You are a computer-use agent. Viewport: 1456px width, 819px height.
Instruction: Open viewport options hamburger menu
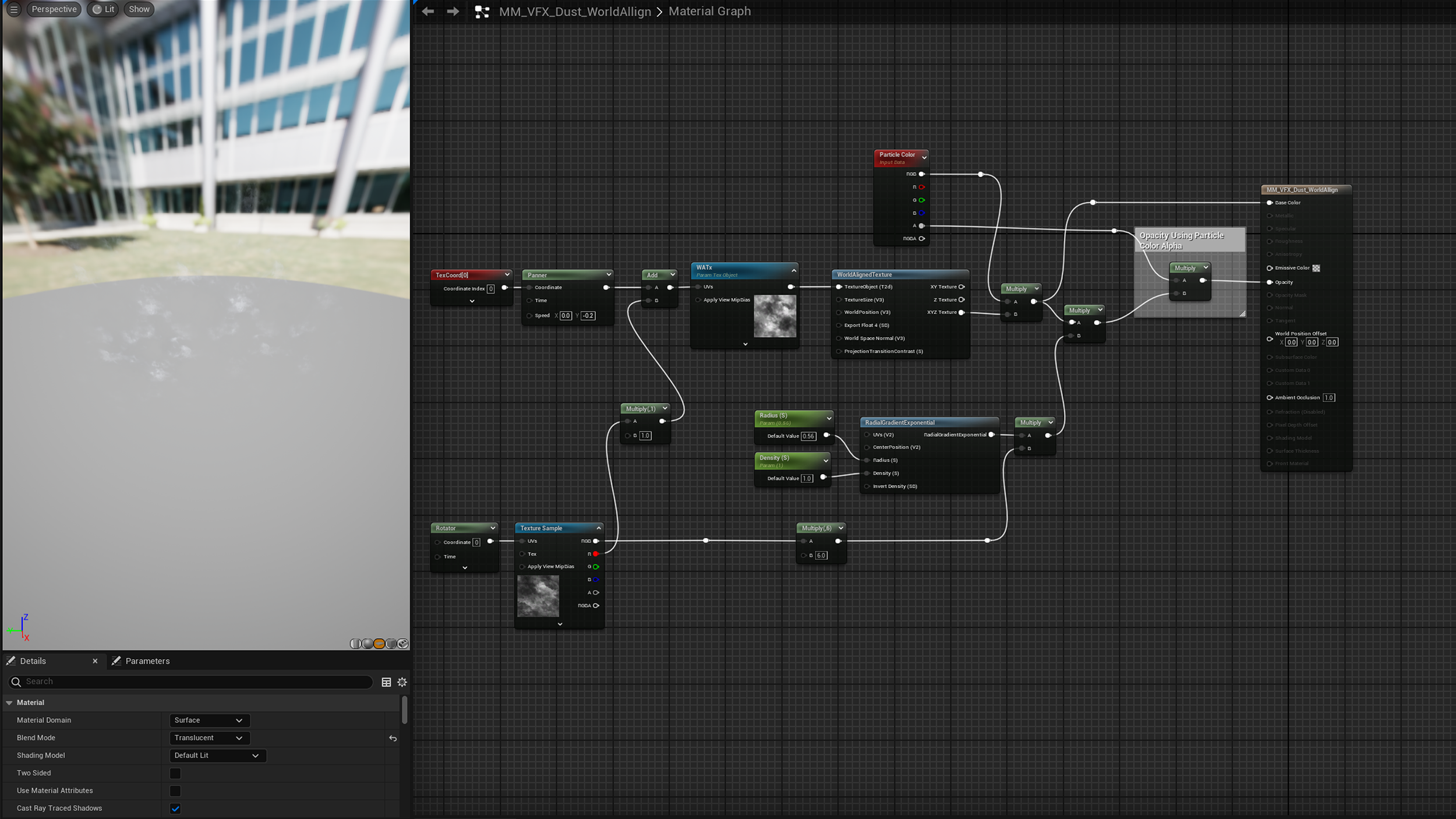[x=14, y=9]
